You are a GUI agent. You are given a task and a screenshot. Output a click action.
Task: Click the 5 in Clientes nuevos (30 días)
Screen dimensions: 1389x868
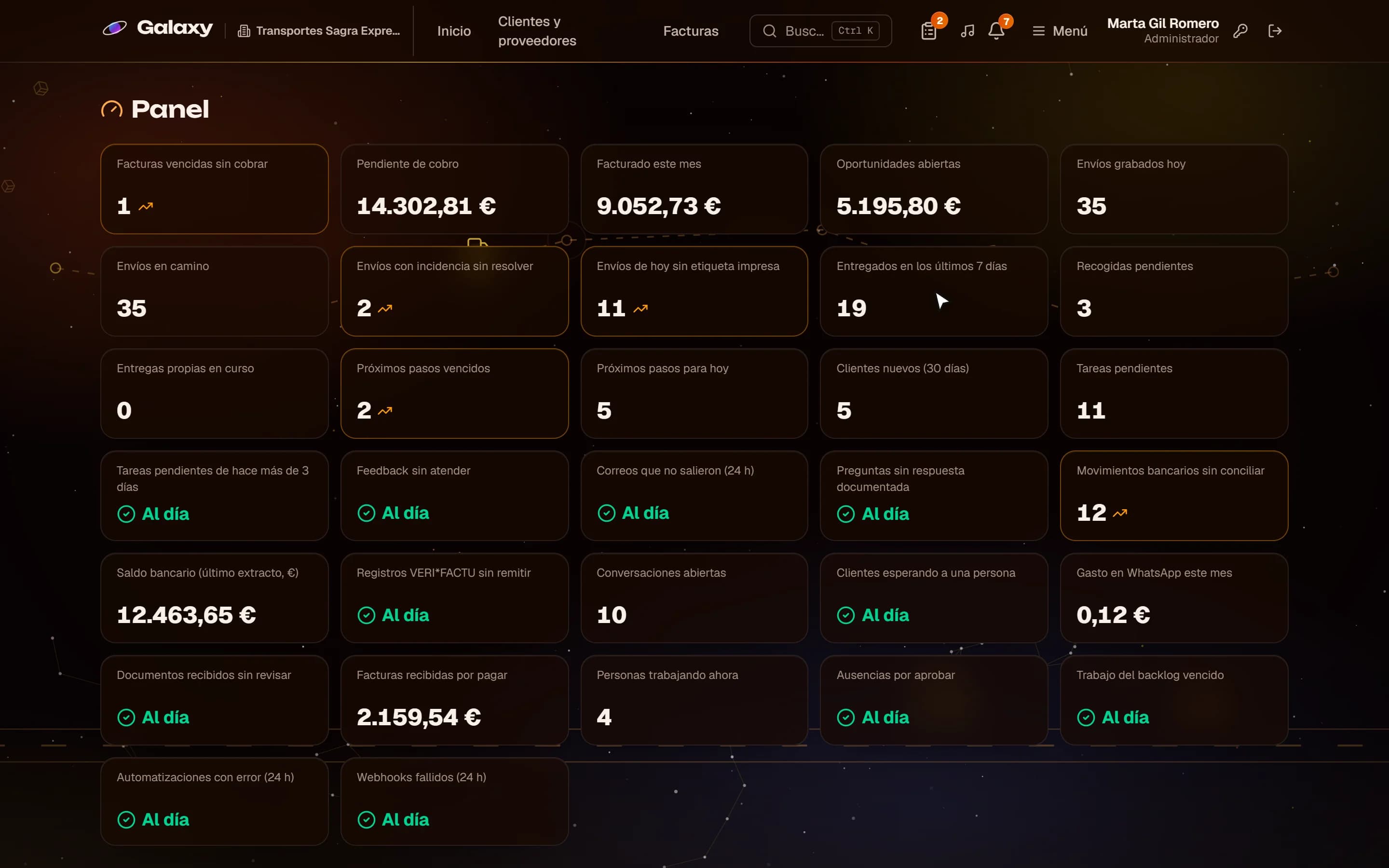[844, 410]
